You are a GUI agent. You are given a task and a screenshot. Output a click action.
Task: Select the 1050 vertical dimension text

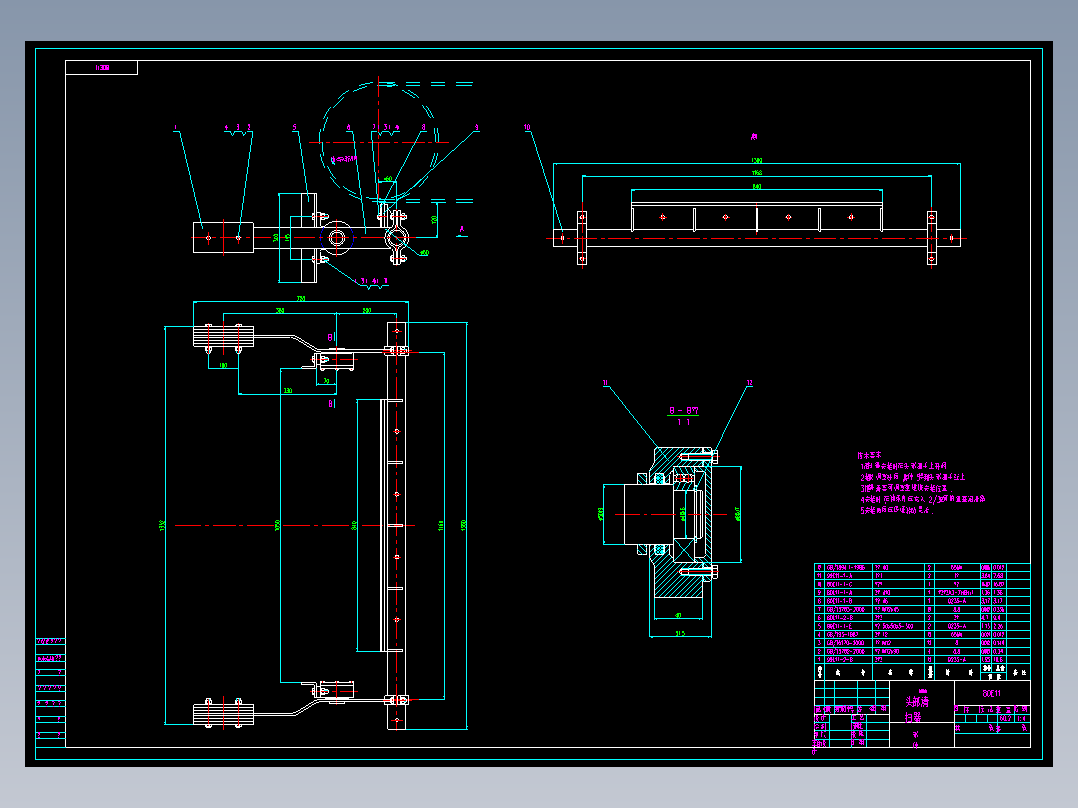point(277,525)
